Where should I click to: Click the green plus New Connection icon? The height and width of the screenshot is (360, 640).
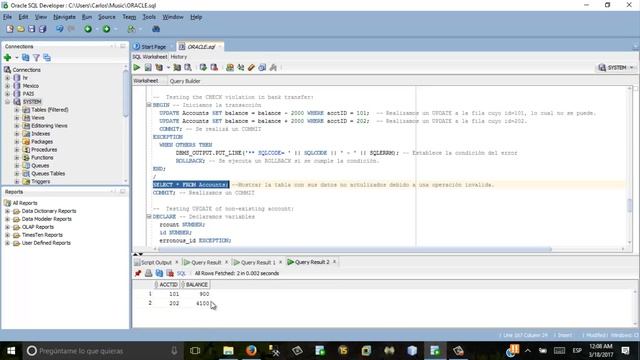[x=7, y=58]
